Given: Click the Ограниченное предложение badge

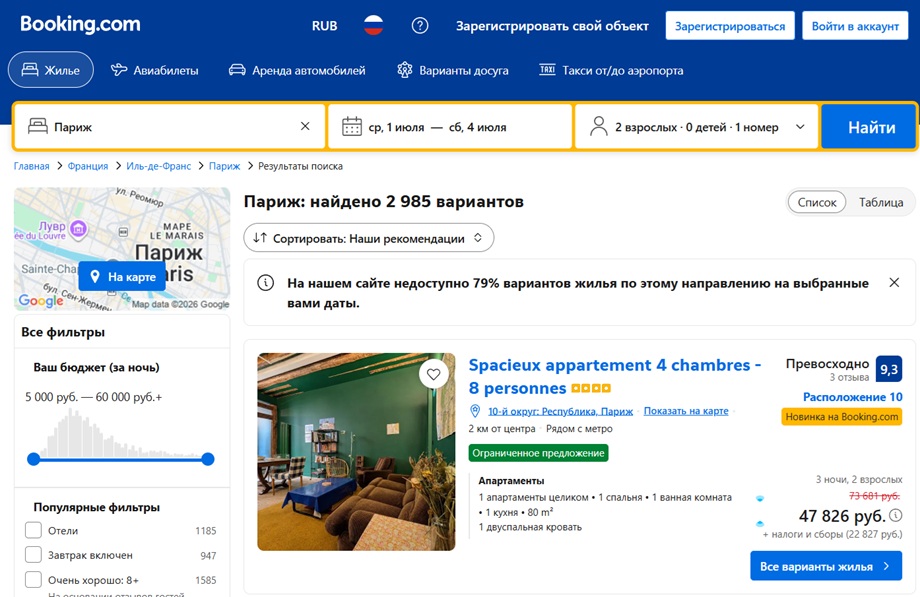Looking at the screenshot, I should click(x=538, y=453).
